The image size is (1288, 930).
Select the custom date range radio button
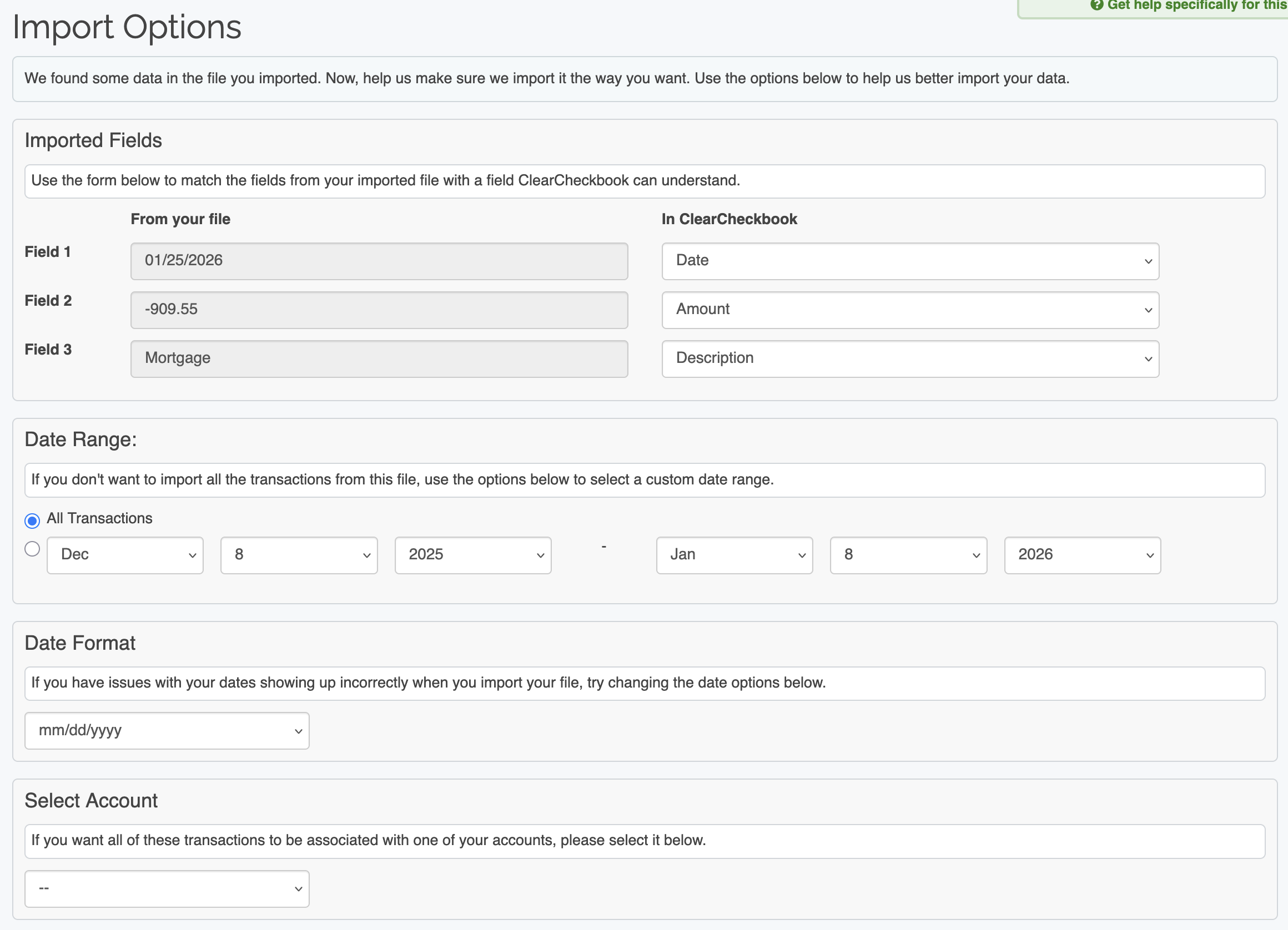coord(32,548)
